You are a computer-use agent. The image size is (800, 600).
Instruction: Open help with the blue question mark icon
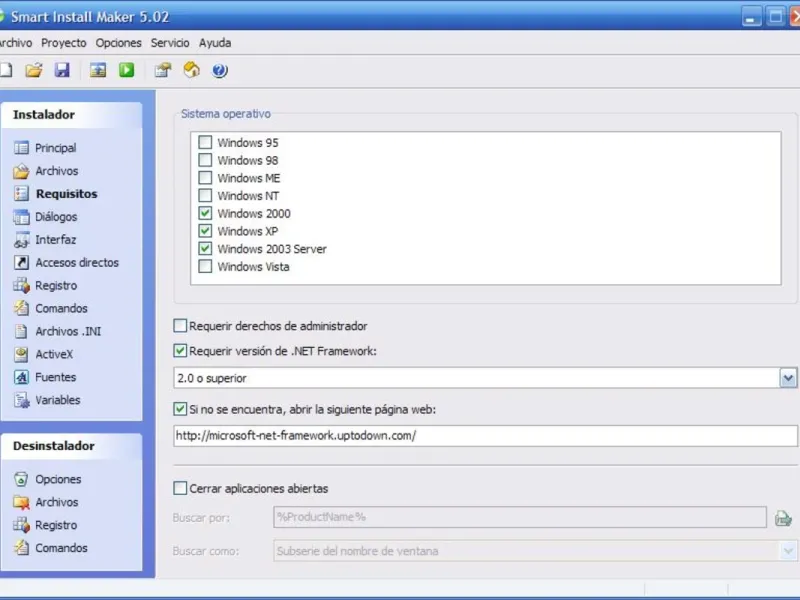coord(220,70)
